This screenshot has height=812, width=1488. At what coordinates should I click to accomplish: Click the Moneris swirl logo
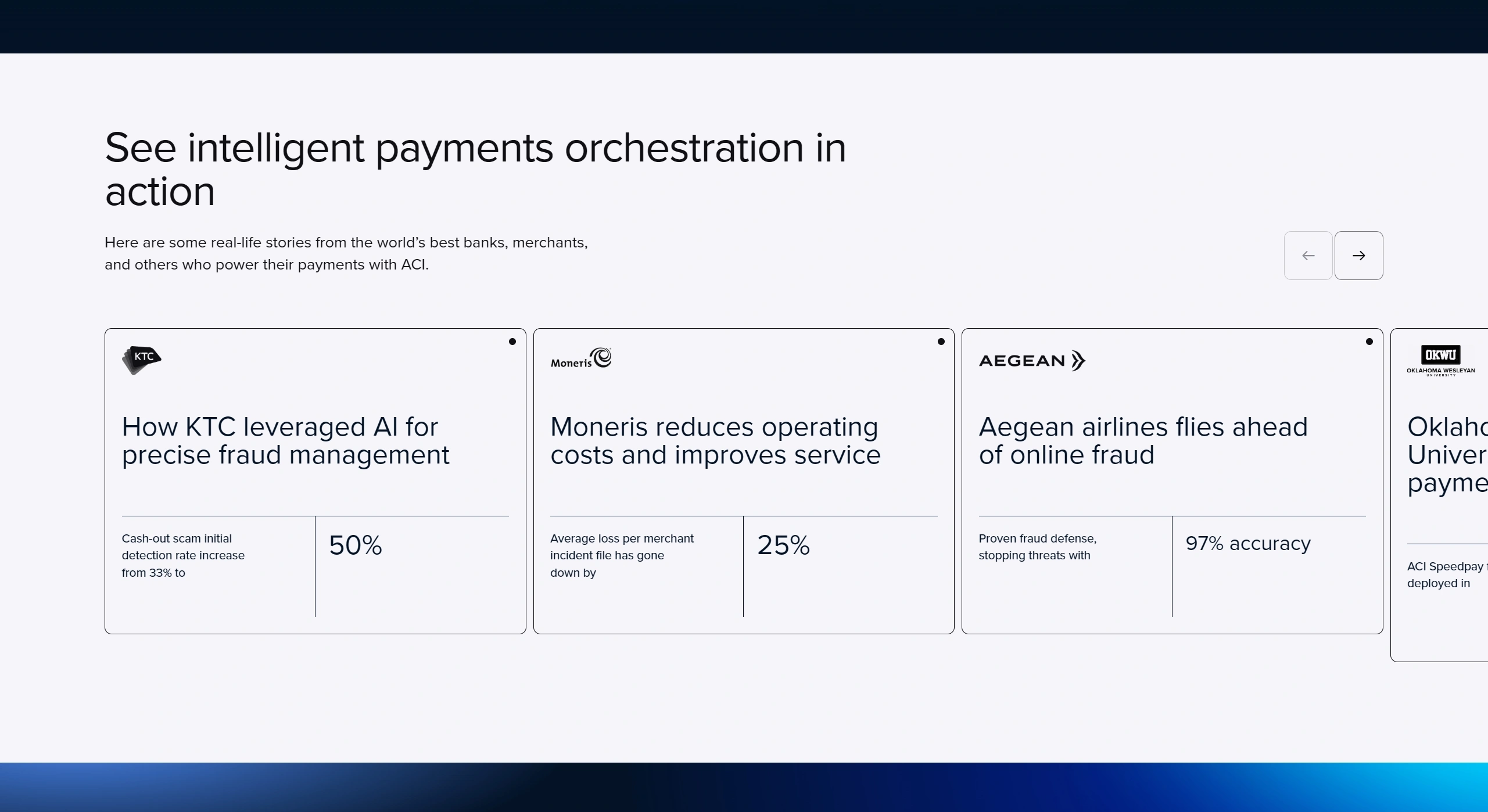coord(601,357)
